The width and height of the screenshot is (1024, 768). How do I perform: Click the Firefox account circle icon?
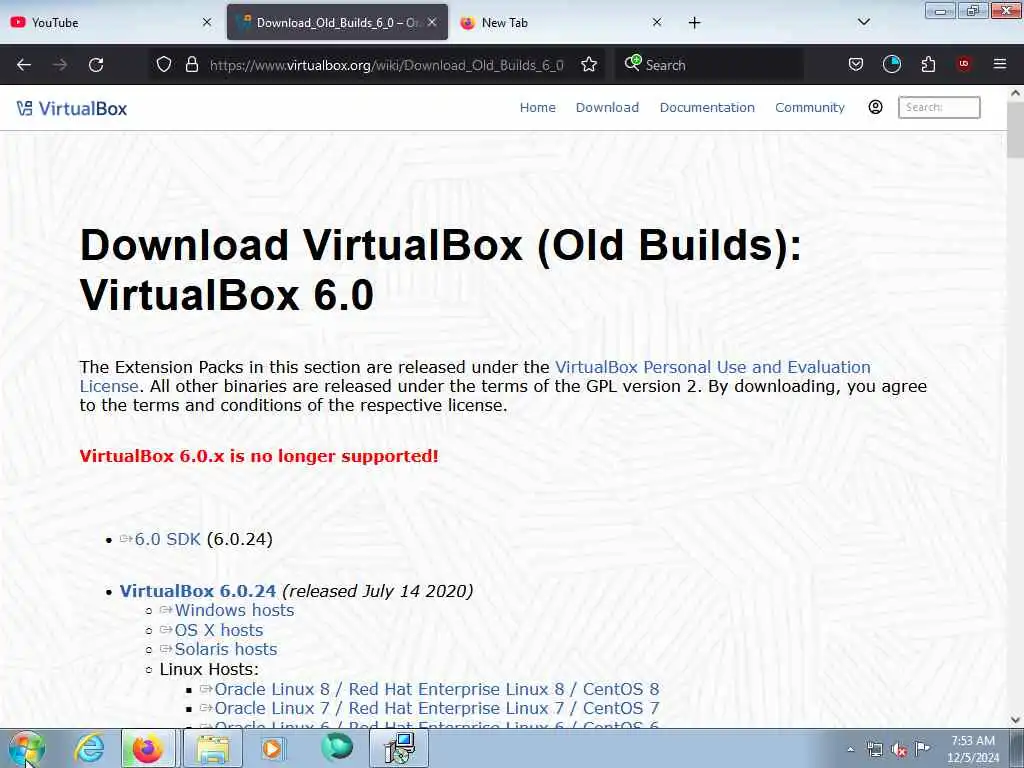[891, 64]
